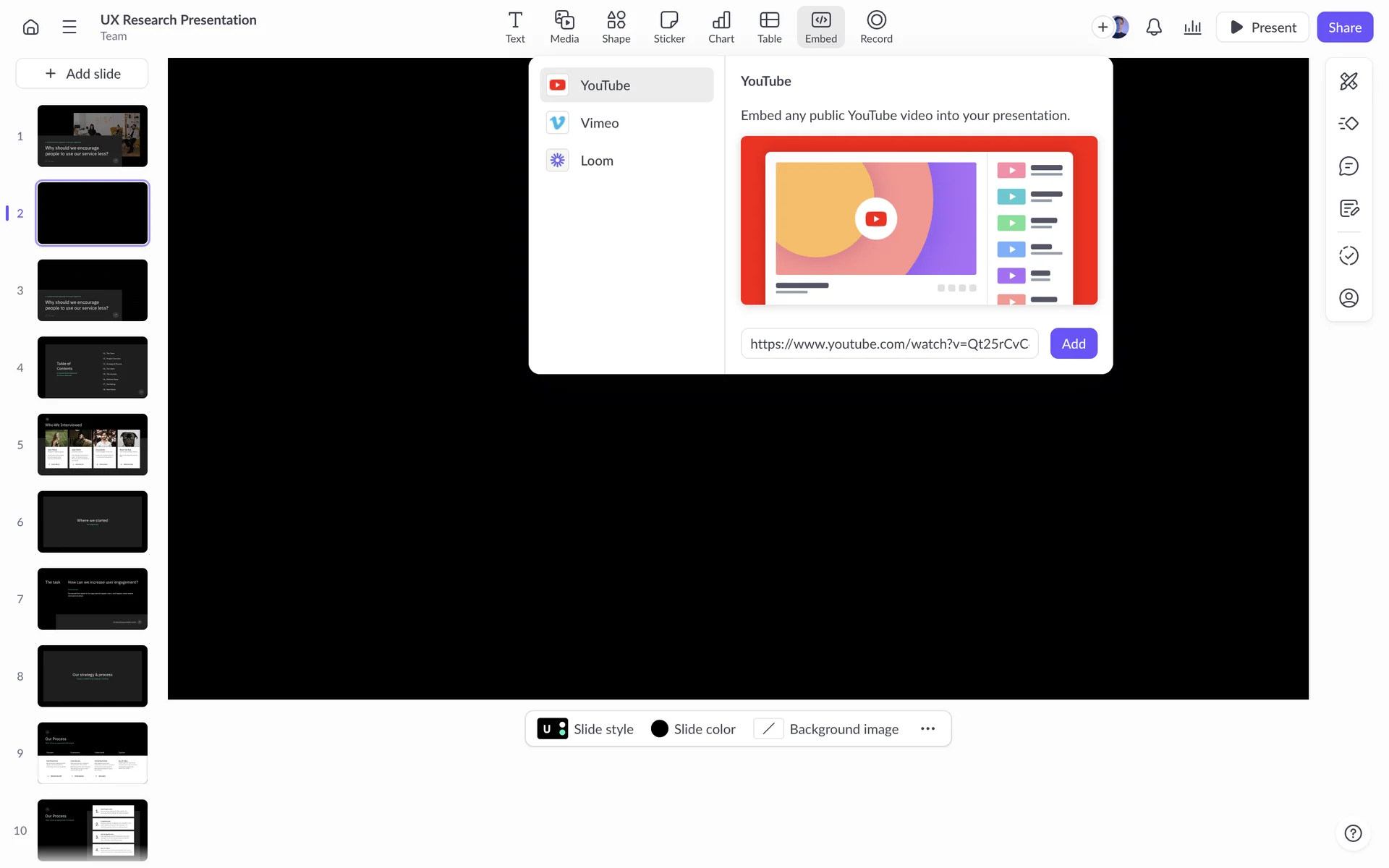Screen dimensions: 1389x868
Task: Open the hamburger menu
Action: coord(69,27)
